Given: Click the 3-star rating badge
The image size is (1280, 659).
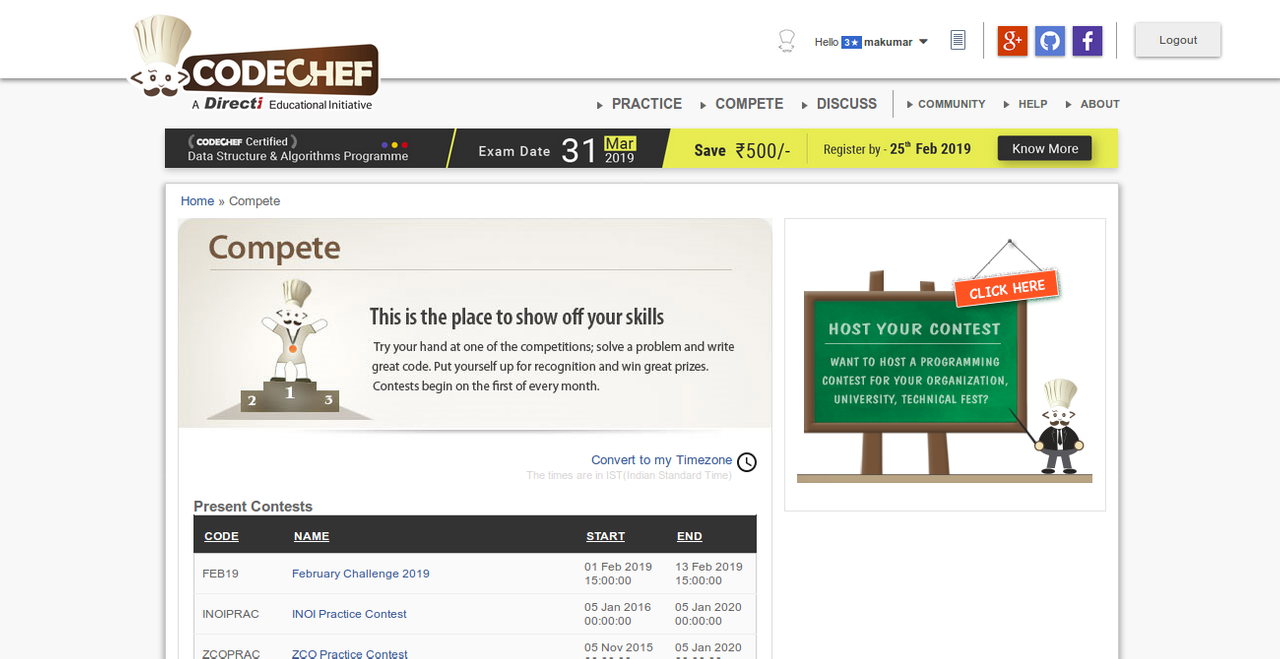Looking at the screenshot, I should click(851, 42).
